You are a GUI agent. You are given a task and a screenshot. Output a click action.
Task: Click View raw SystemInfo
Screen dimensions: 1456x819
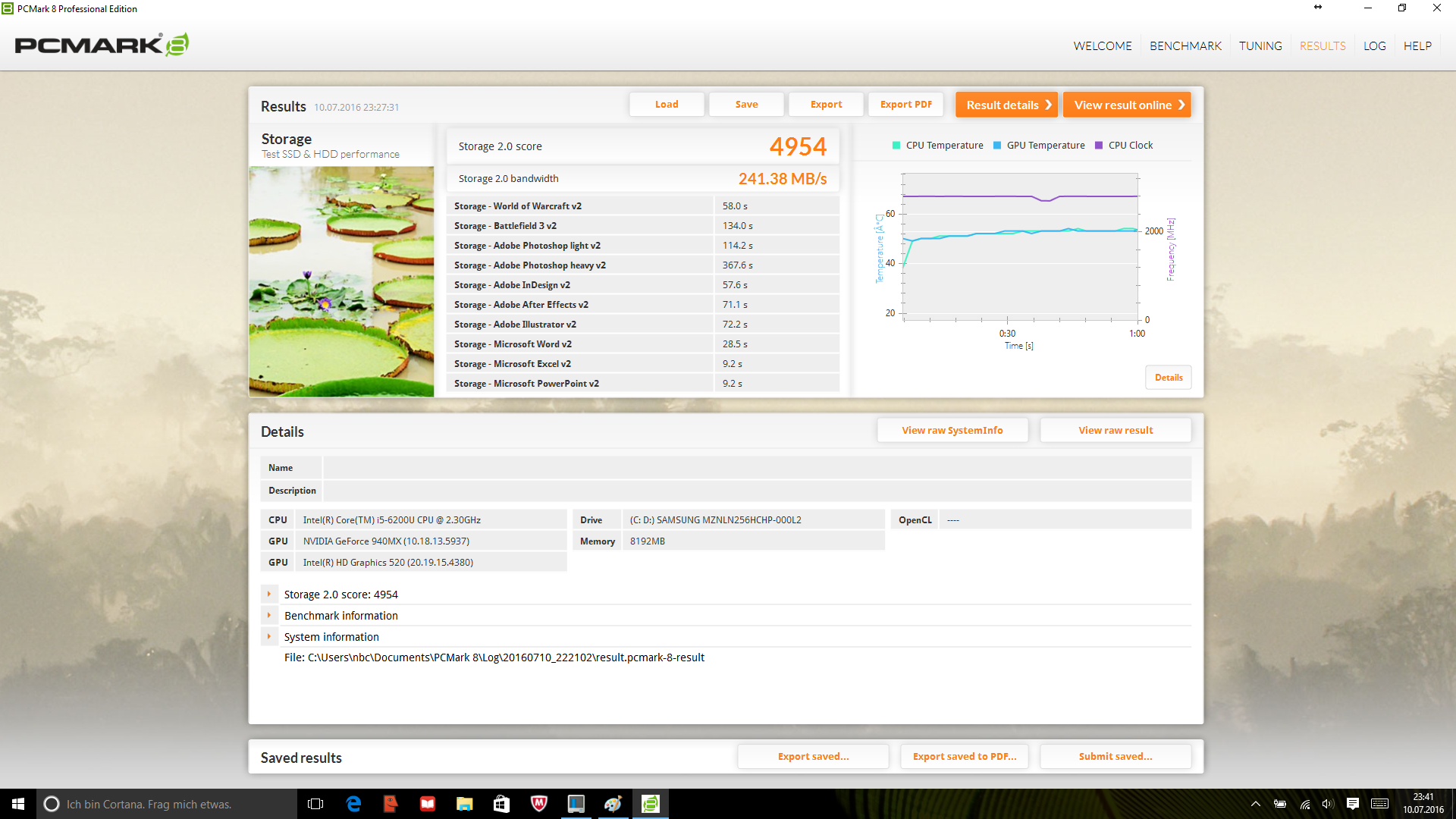coord(952,430)
